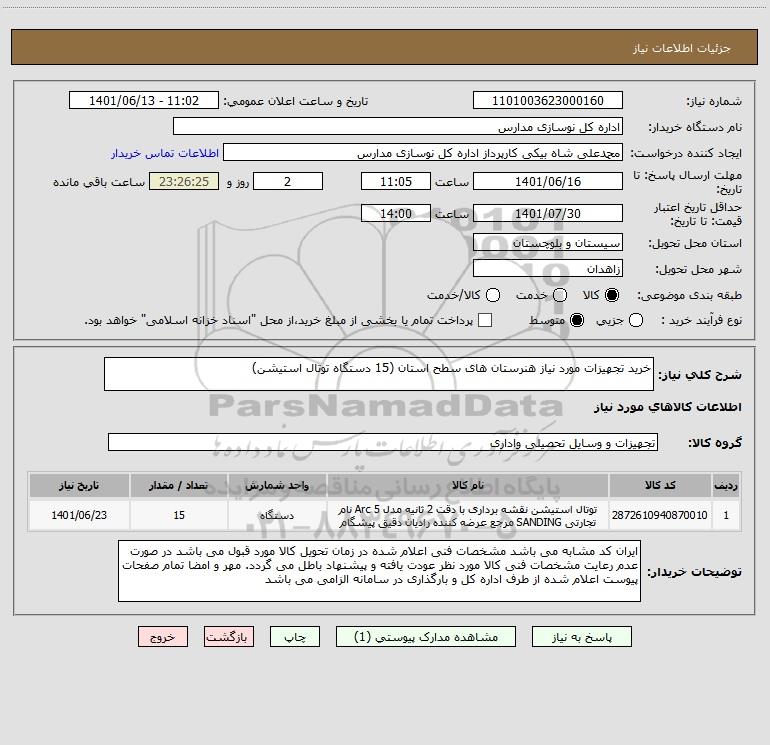
Task: Click the ردیف column header
Action: point(726,485)
